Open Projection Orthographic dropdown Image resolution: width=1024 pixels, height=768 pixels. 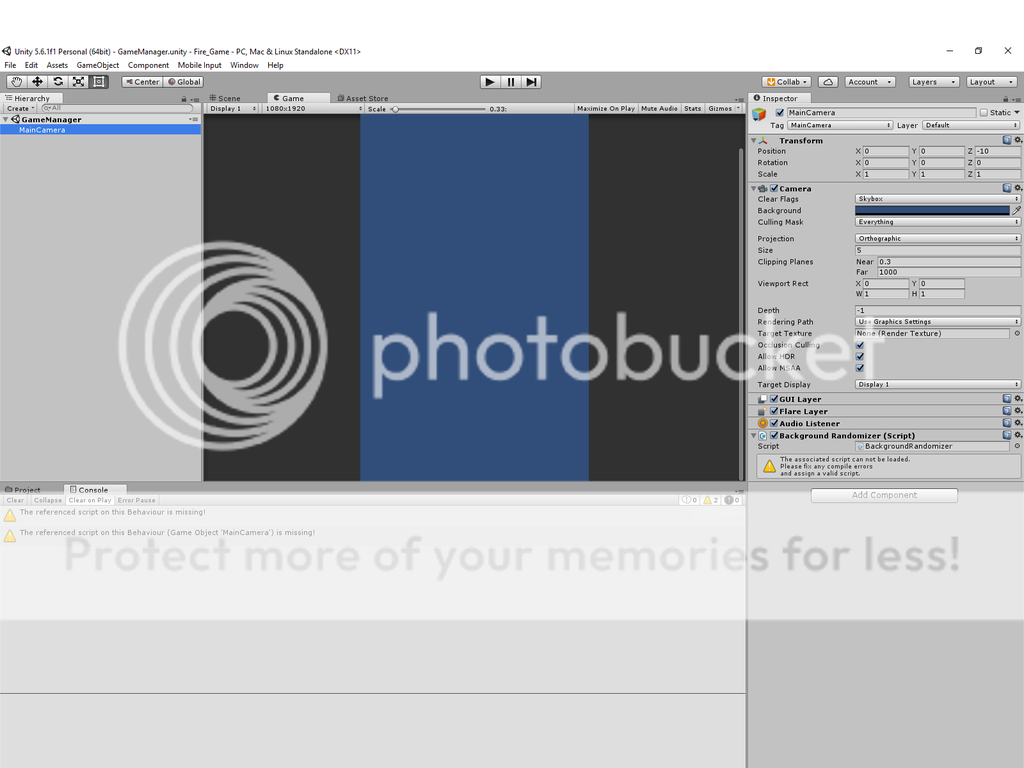click(937, 238)
